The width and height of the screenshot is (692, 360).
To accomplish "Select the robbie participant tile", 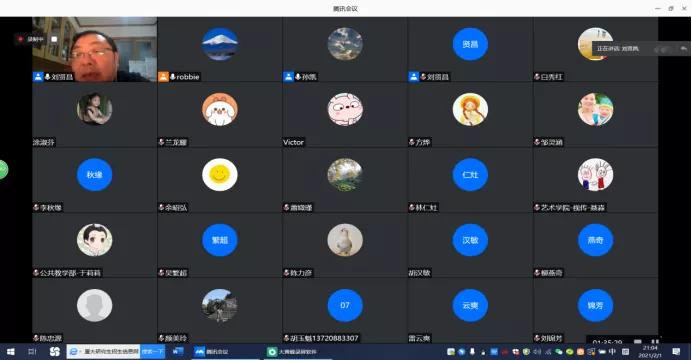I will pos(220,49).
